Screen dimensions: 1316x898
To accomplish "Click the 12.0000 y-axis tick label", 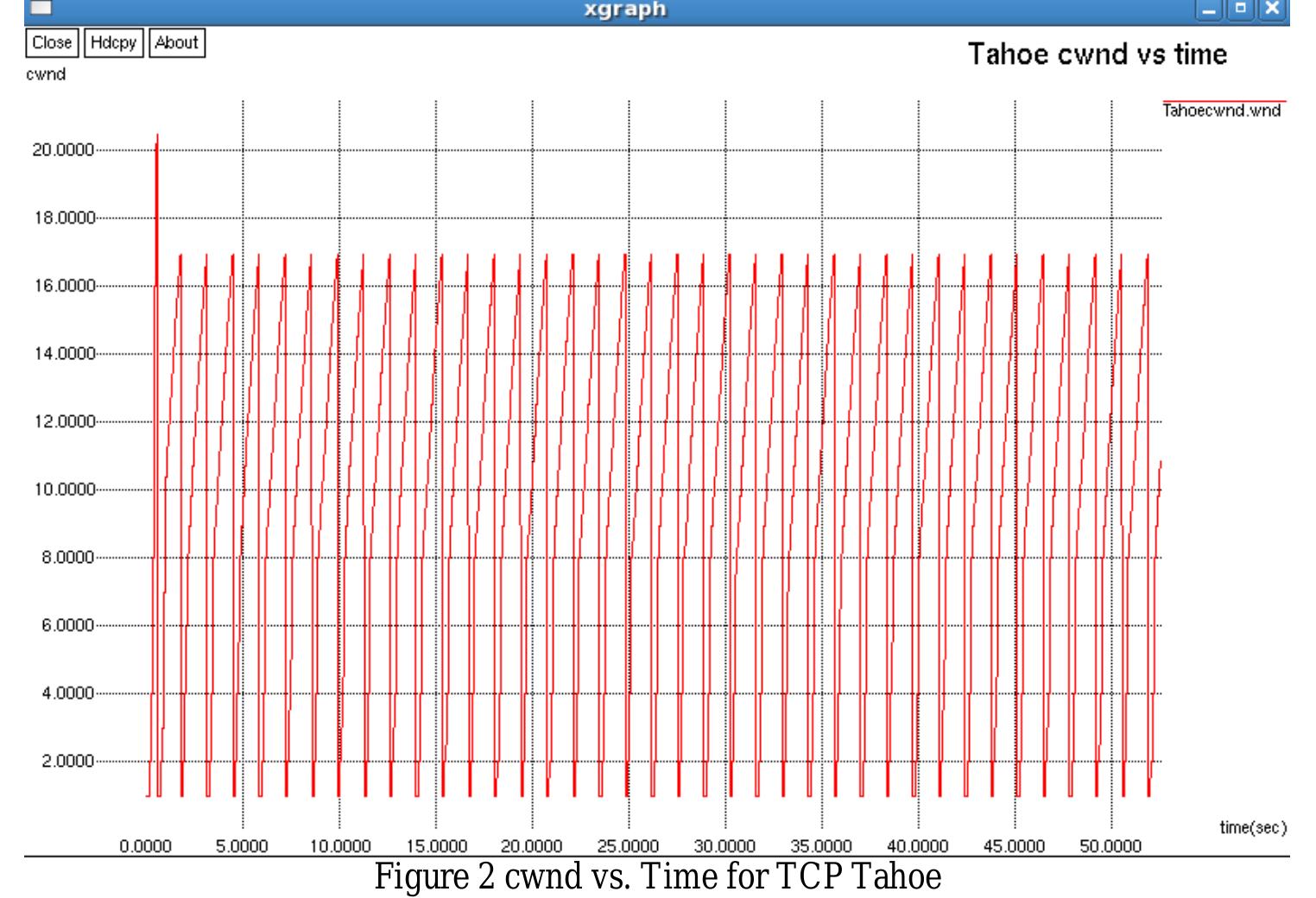I will tap(63, 421).
